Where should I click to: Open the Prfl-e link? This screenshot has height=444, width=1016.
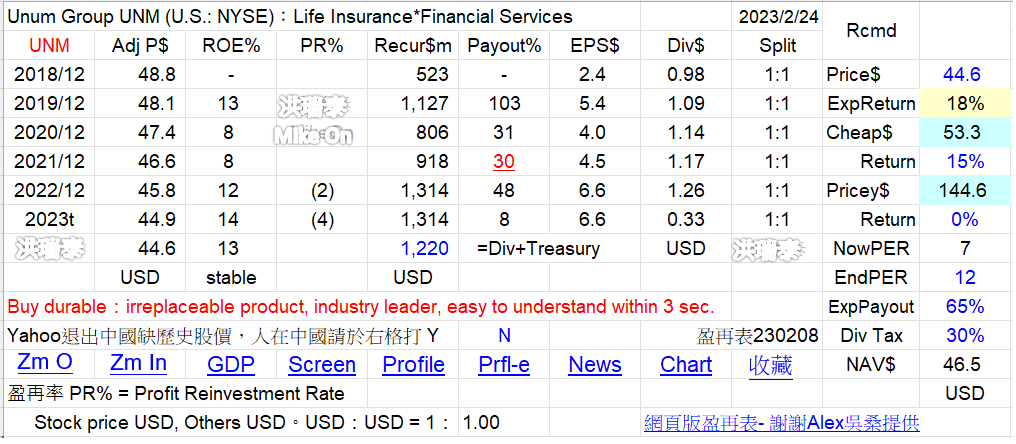[504, 365]
